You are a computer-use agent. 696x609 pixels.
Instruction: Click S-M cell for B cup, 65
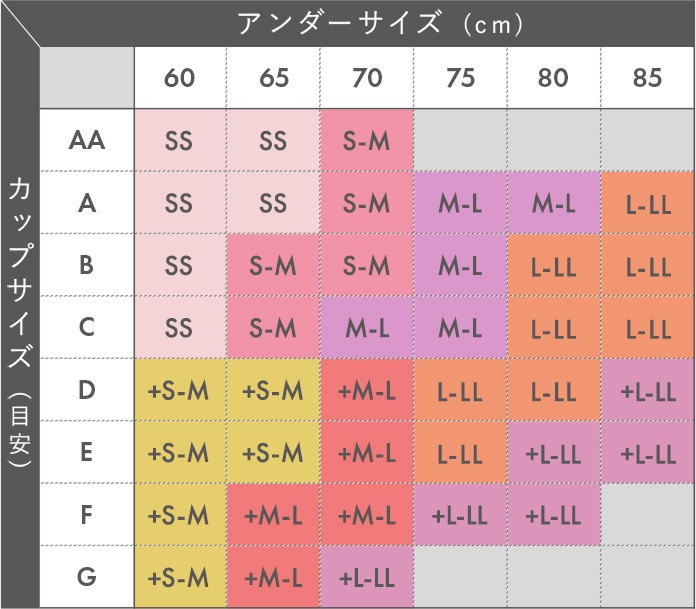273,265
